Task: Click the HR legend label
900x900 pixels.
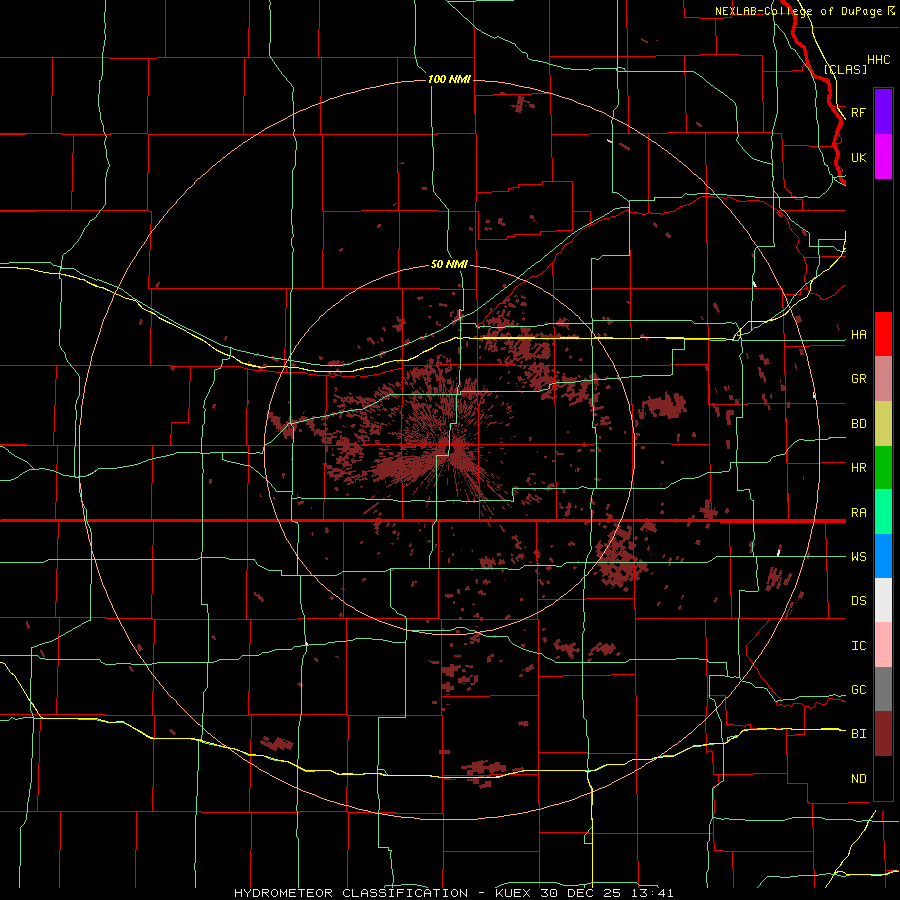Action: click(858, 468)
